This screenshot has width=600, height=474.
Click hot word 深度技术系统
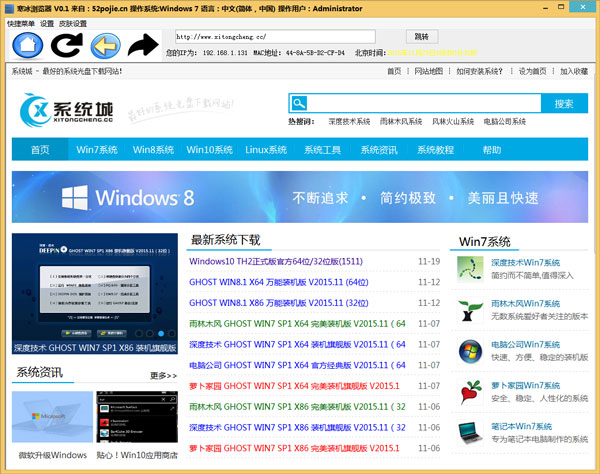point(349,122)
